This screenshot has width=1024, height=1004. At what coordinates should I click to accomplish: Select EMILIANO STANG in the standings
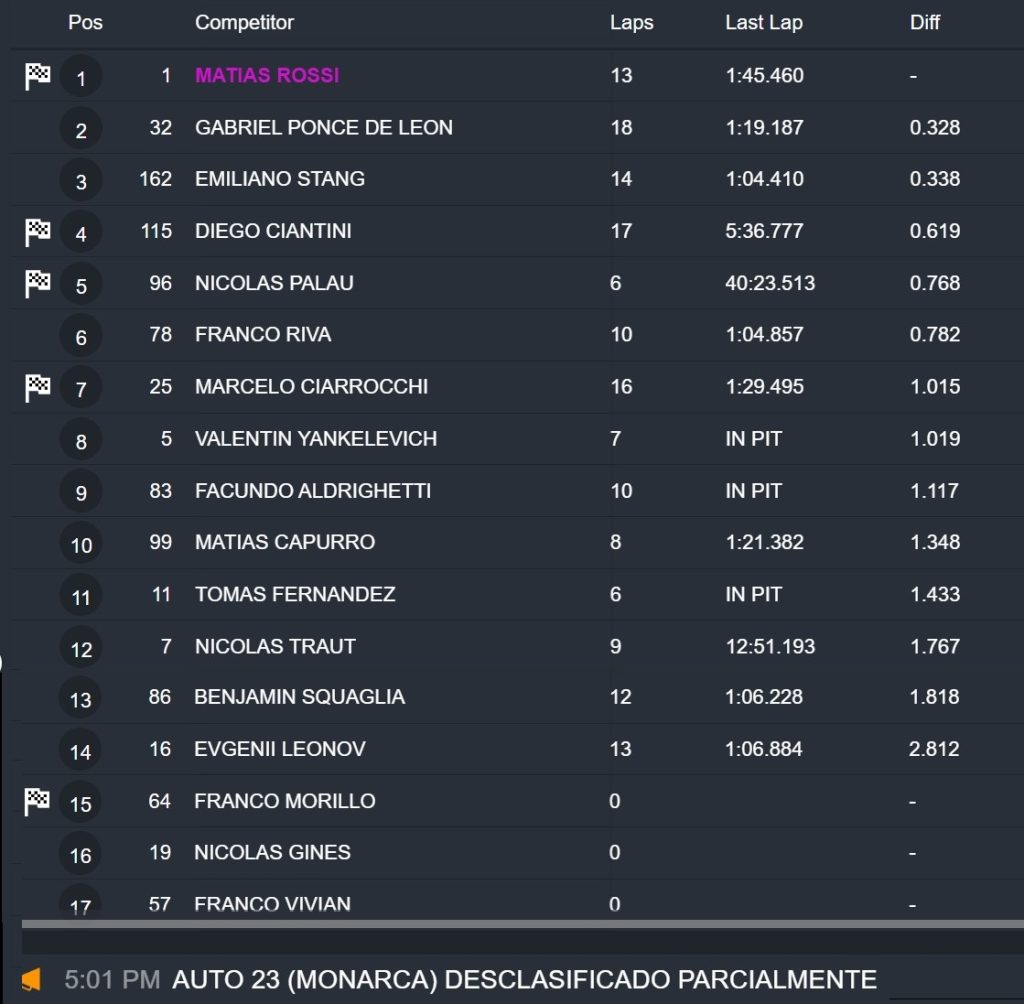[279, 180]
